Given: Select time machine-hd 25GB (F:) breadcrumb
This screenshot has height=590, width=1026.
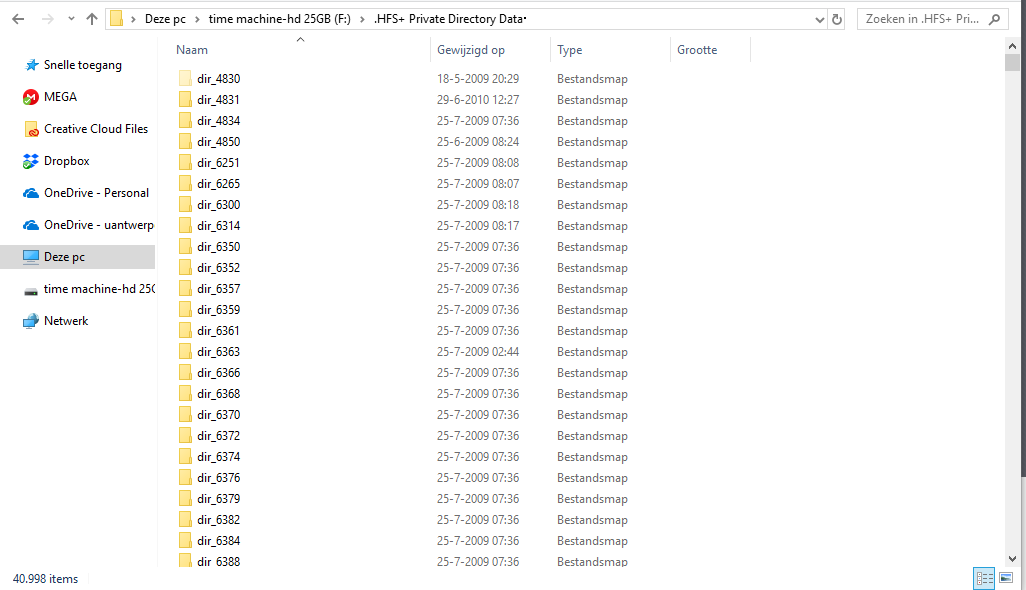Looking at the screenshot, I should coord(279,19).
